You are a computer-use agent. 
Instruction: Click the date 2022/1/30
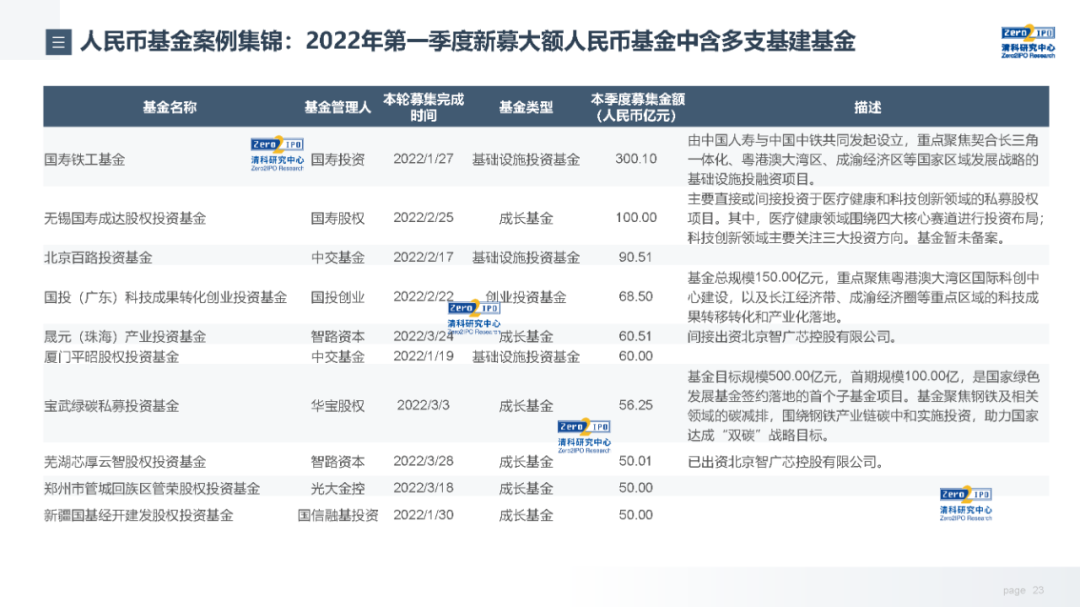click(x=424, y=515)
